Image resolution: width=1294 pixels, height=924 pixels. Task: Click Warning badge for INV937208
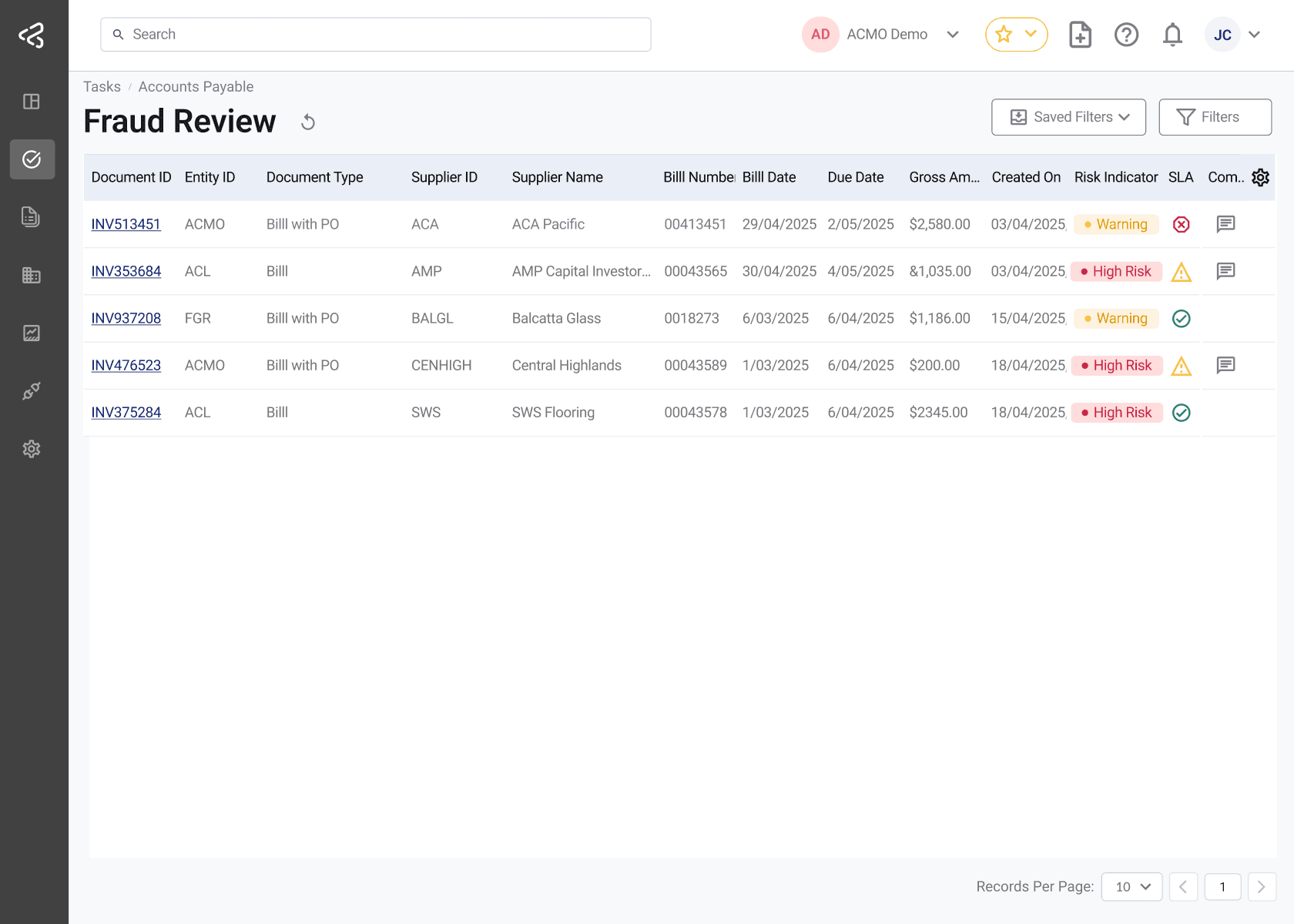[x=1116, y=318]
